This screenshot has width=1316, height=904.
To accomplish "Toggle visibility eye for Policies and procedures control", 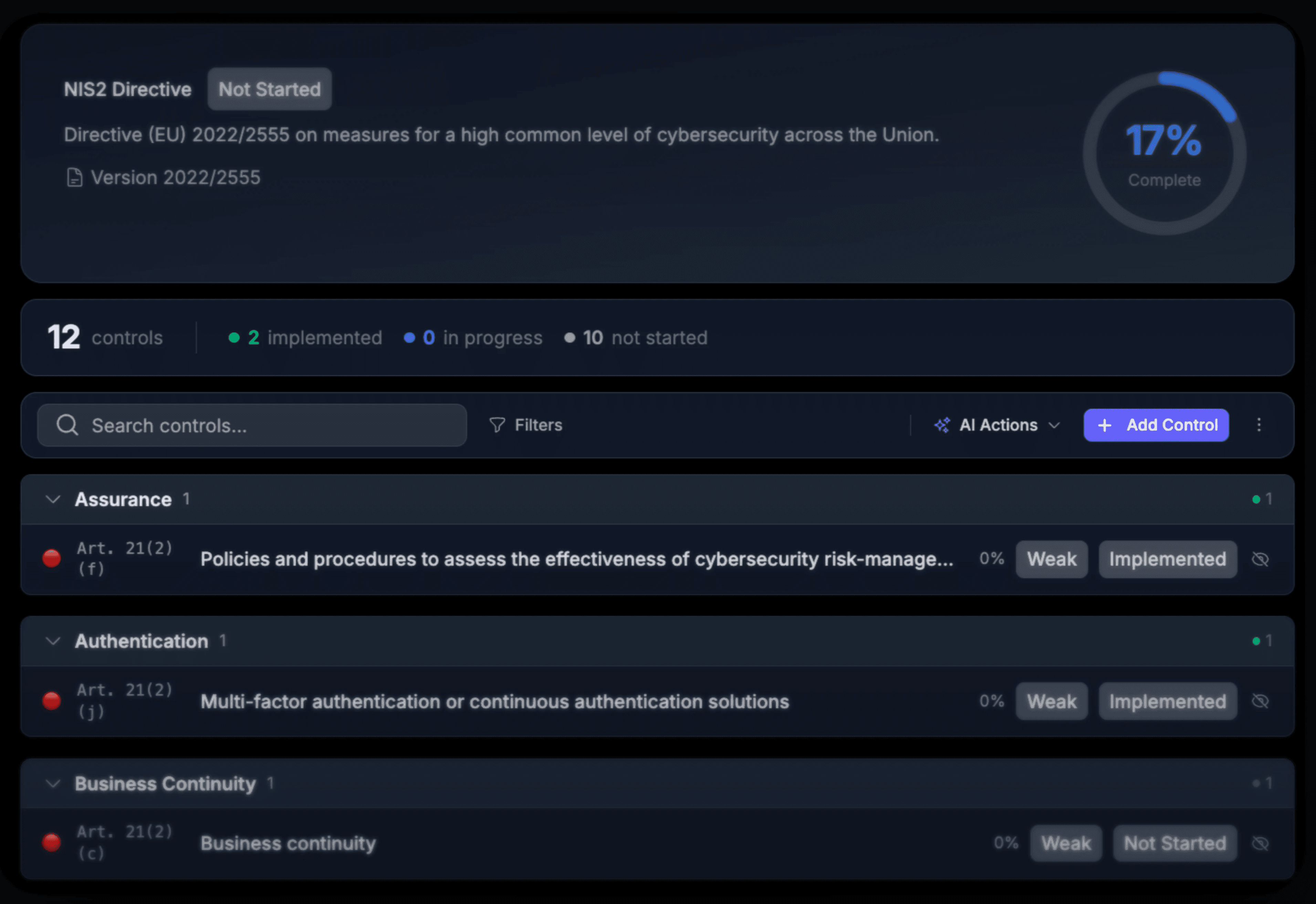I will [x=1260, y=559].
